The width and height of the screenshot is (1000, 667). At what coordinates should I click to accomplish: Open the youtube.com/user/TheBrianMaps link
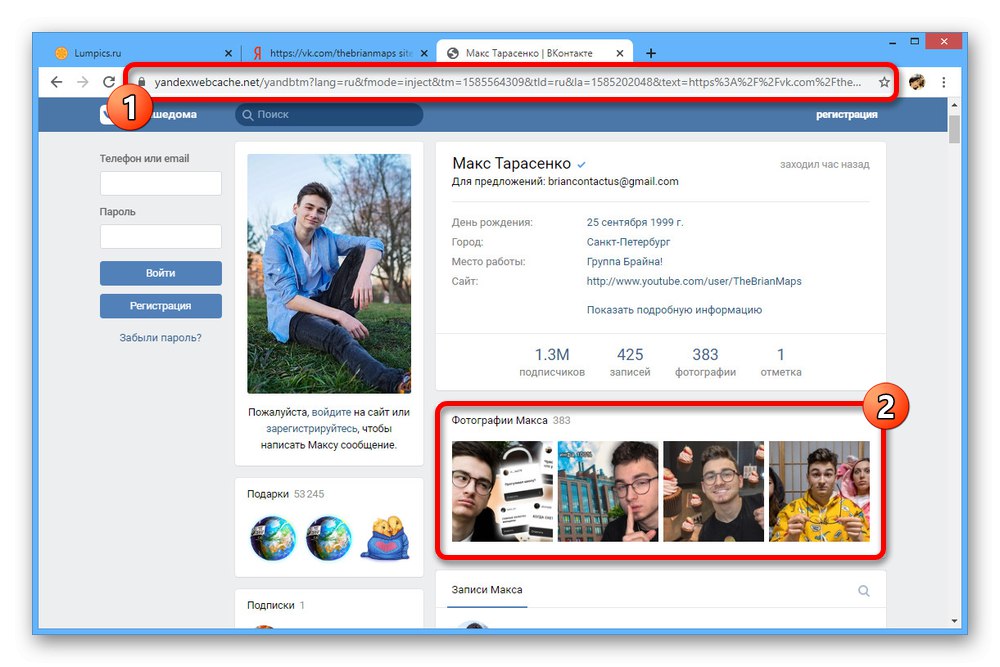click(694, 281)
